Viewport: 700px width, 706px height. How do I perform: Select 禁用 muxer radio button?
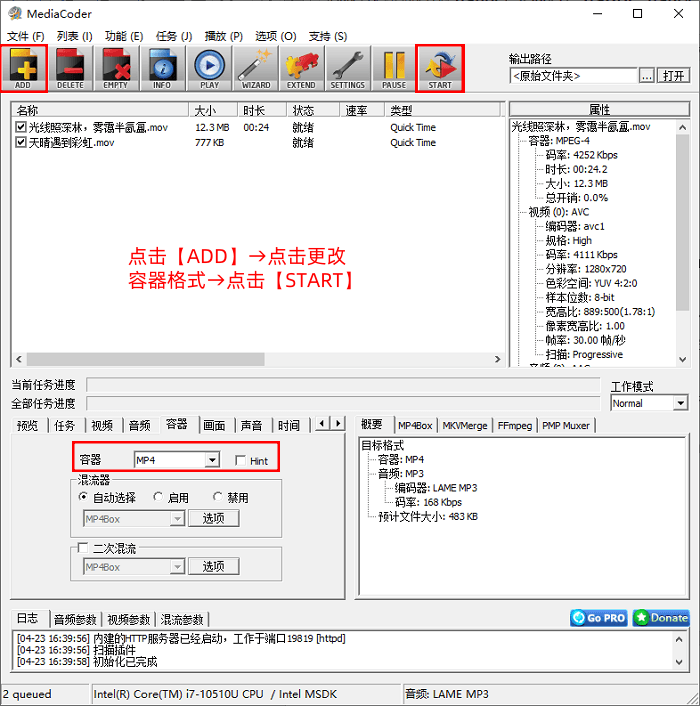[217, 497]
